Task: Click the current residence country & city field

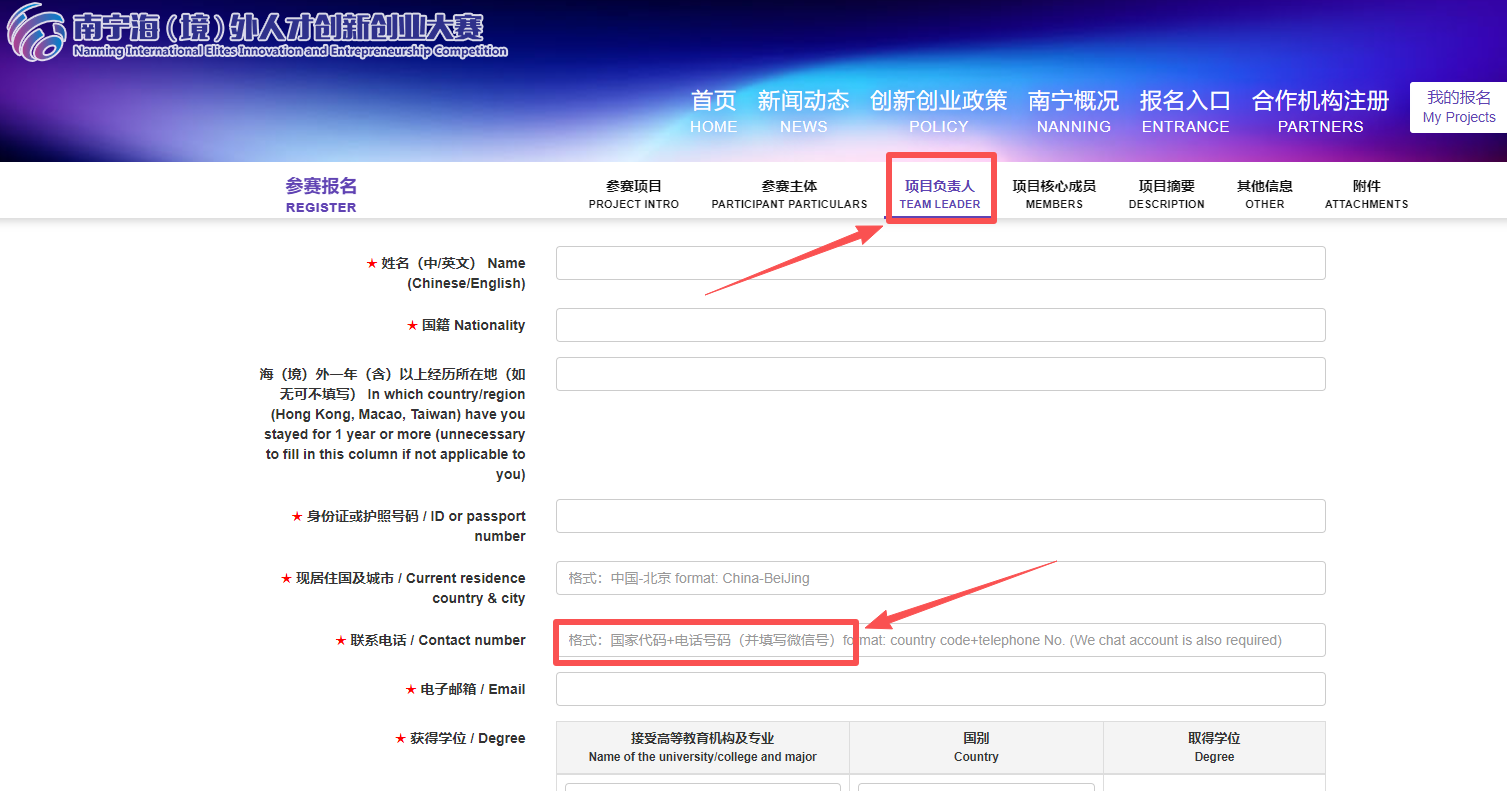Action: (x=940, y=578)
